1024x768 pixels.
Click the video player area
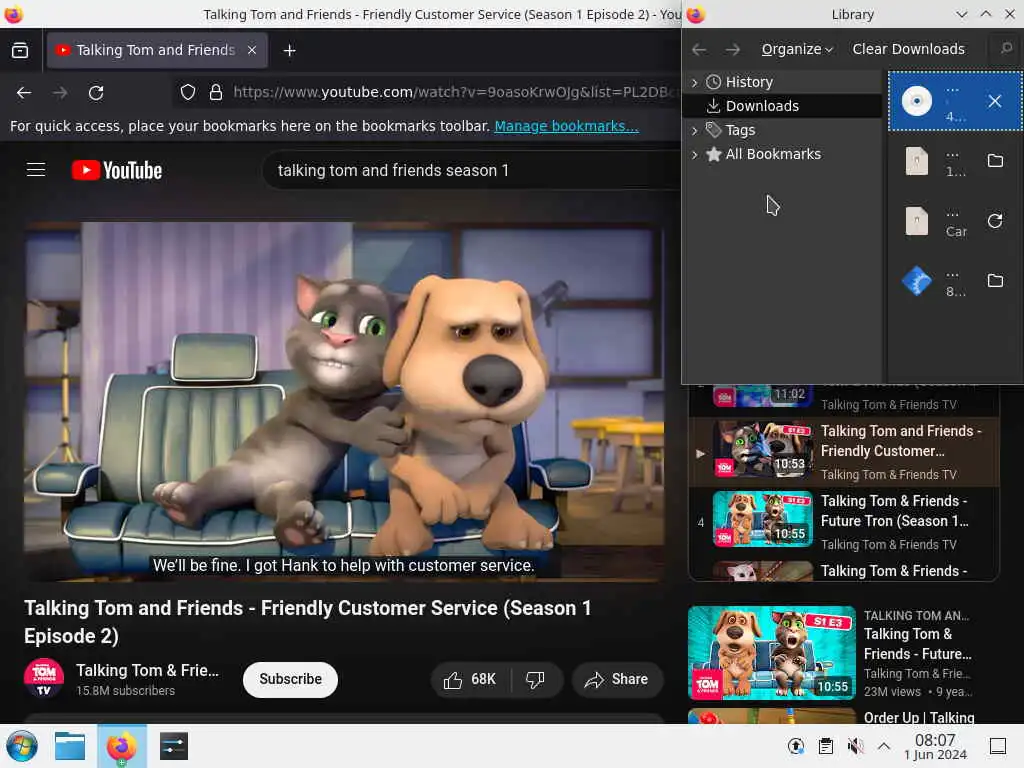tap(344, 402)
